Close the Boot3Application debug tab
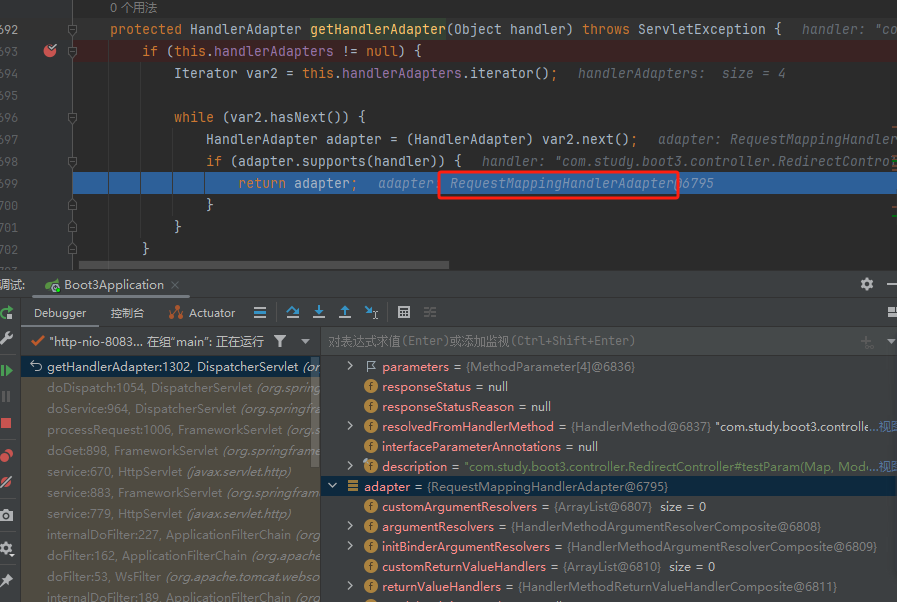 click(x=175, y=285)
